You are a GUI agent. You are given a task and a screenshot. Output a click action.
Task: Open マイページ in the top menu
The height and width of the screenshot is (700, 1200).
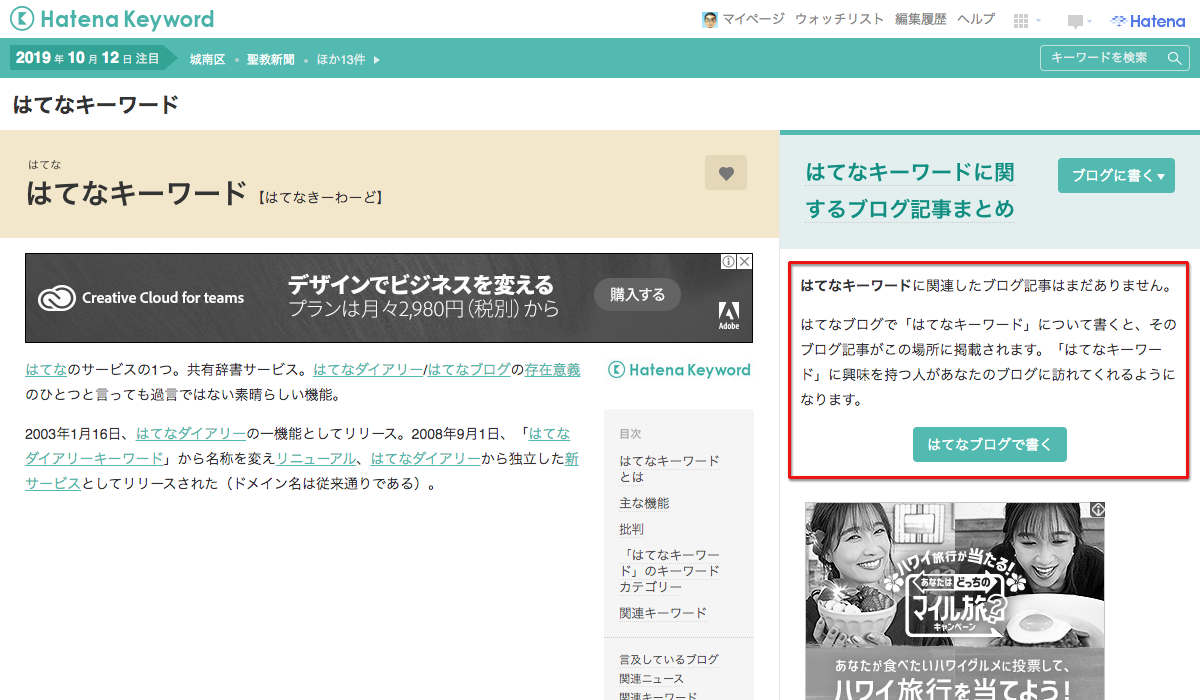(x=754, y=19)
